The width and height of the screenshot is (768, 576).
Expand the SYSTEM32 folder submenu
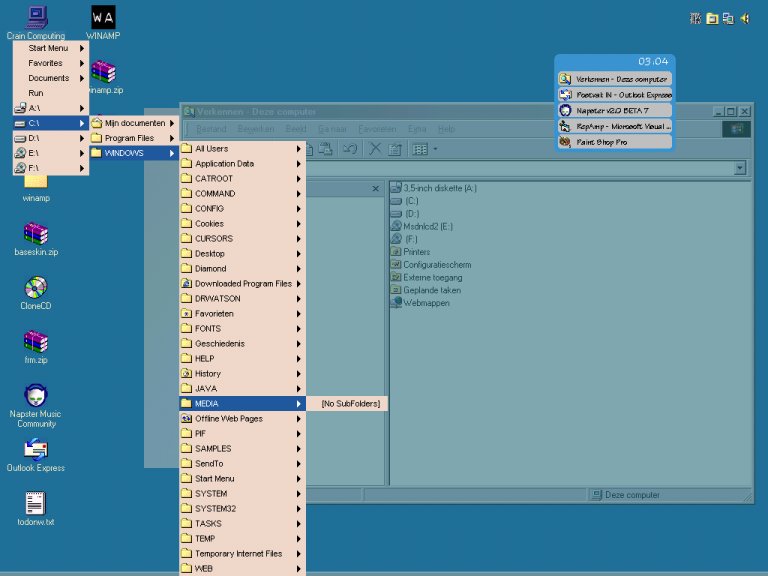click(x=240, y=508)
